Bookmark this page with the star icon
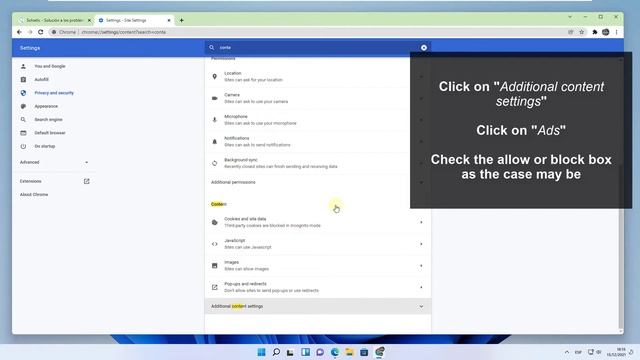640x360 pixels. 582,32
